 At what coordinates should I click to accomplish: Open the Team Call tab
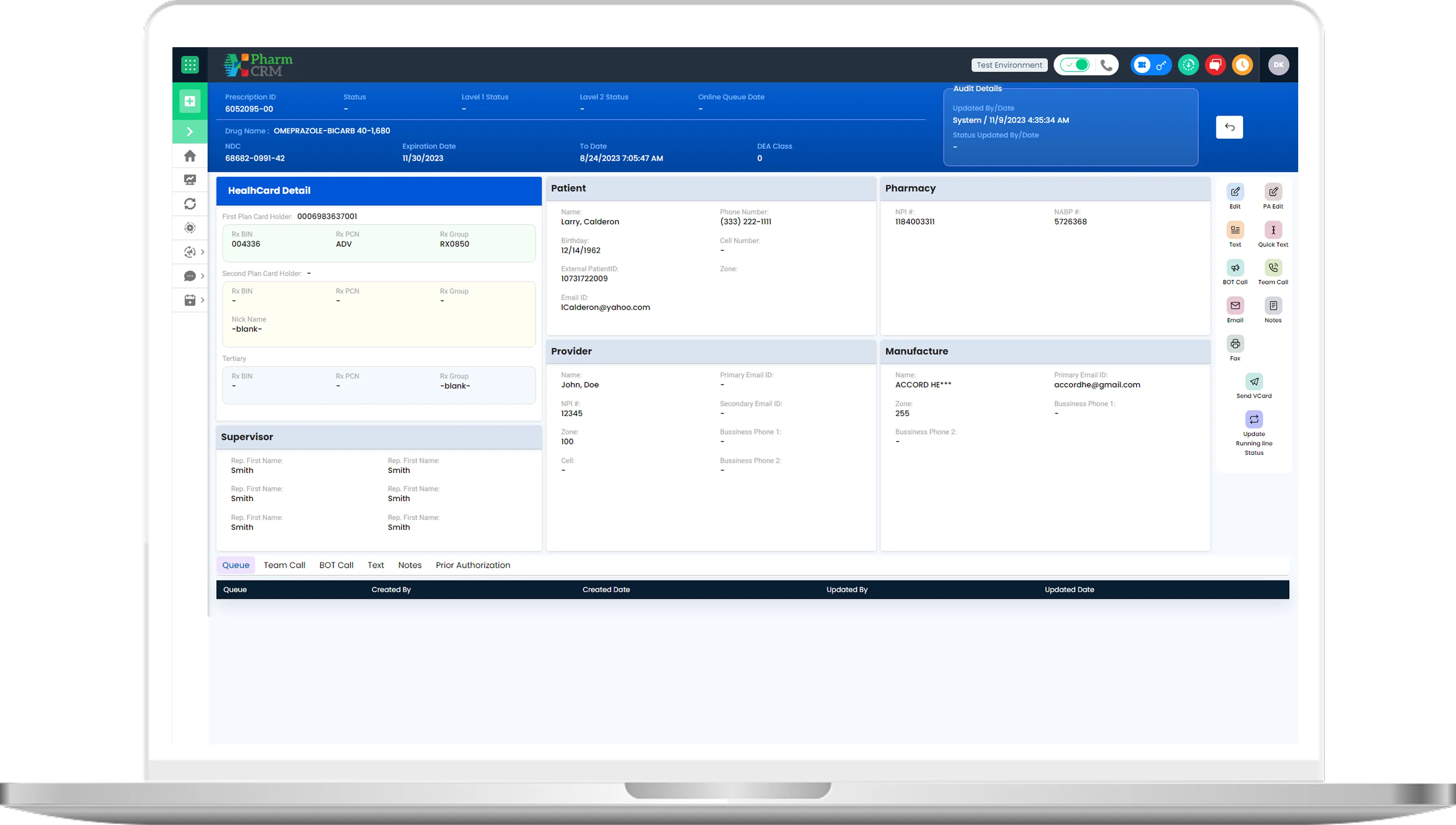(284, 565)
